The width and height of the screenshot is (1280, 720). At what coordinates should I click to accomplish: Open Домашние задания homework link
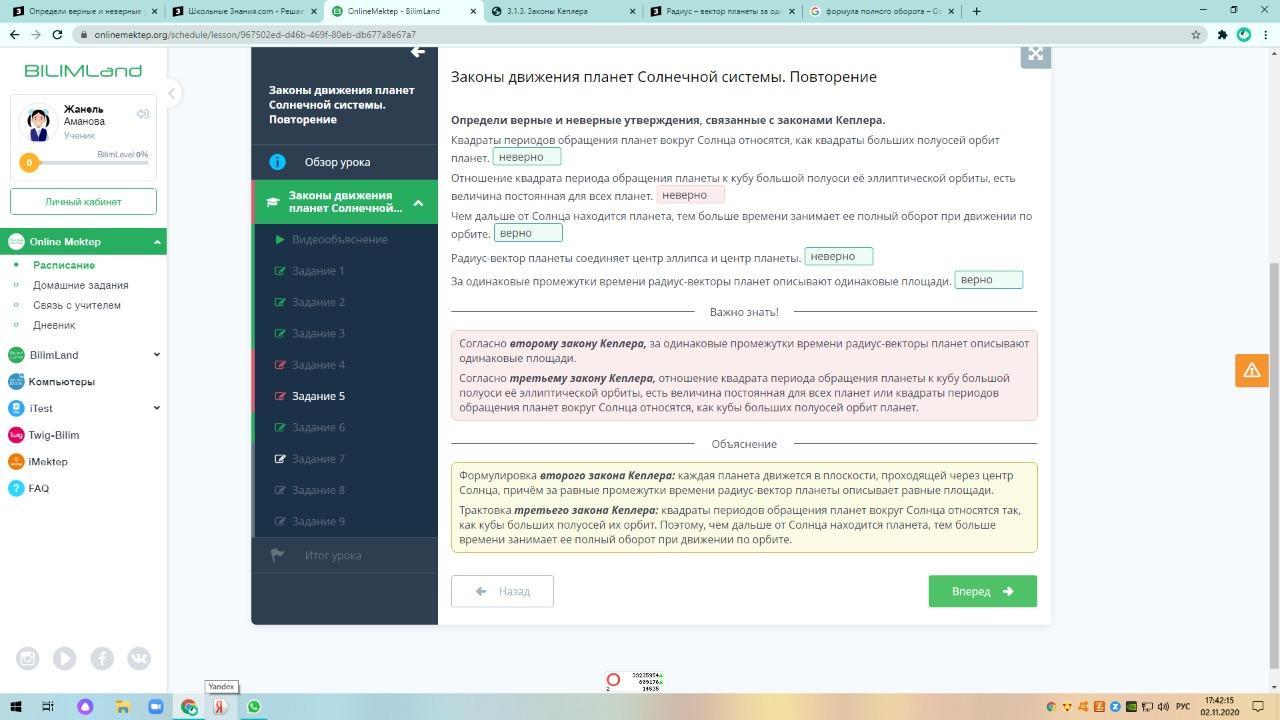coord(81,285)
